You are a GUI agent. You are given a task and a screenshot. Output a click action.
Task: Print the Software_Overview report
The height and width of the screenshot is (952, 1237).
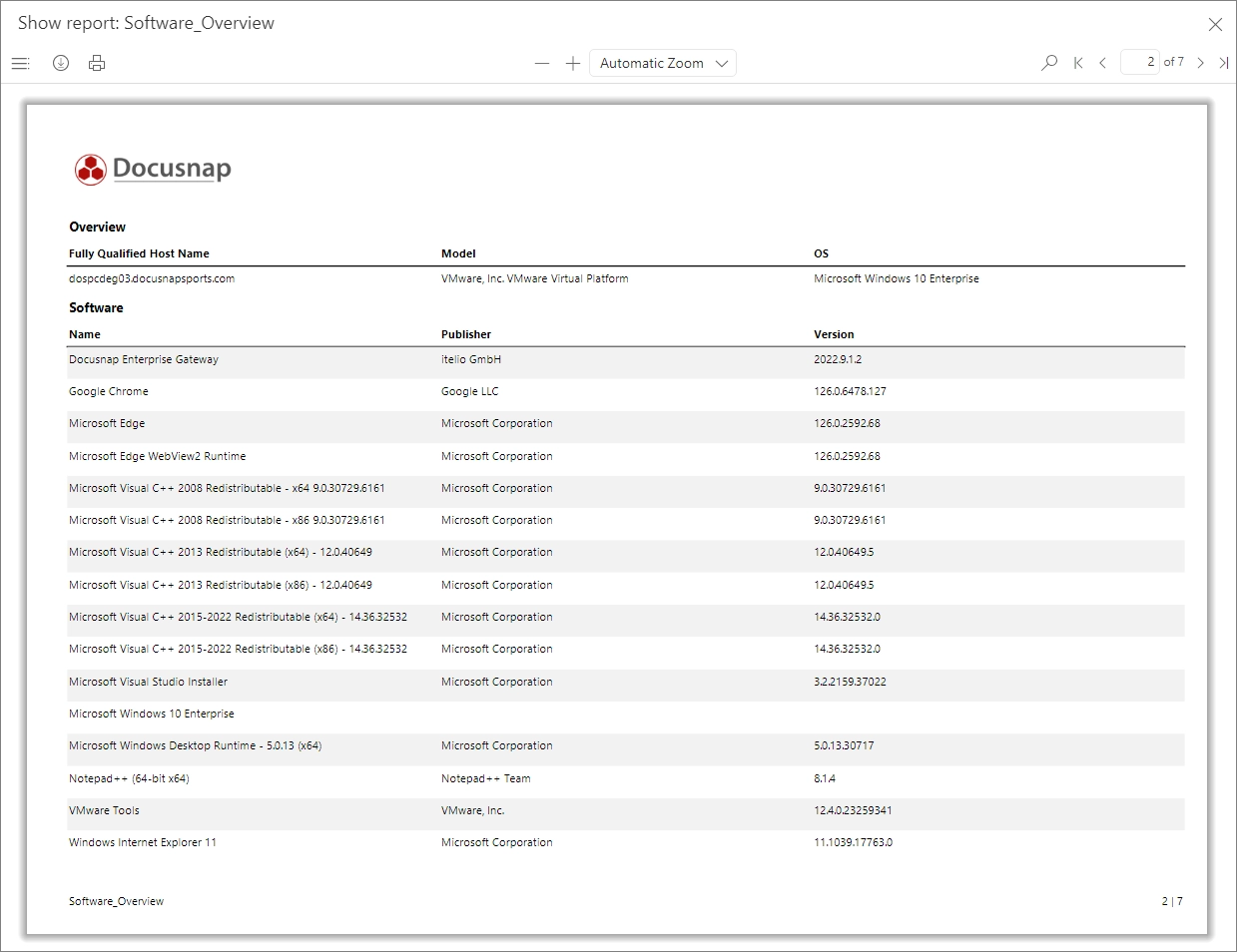click(96, 62)
